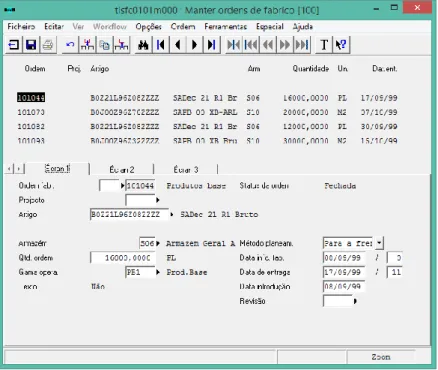Expand zoom arrow next to Revisão field
The image size is (438, 370).
coord(355,301)
